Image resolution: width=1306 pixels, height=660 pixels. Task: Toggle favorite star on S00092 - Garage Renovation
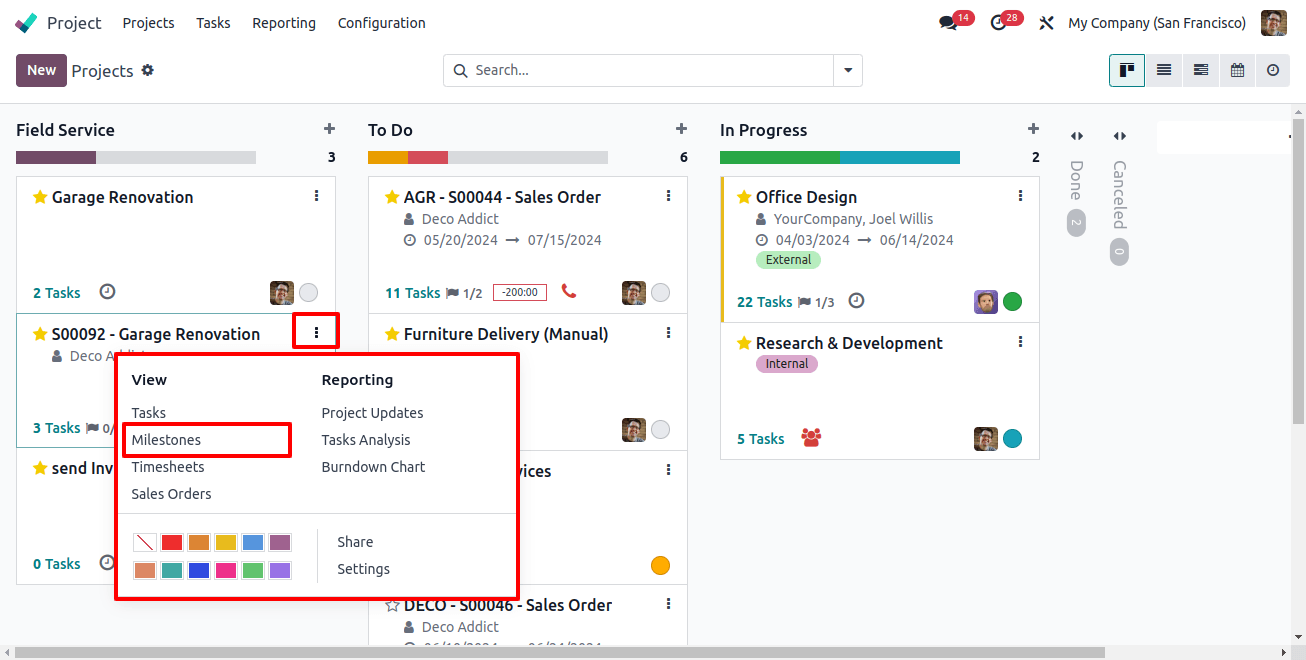tap(40, 334)
